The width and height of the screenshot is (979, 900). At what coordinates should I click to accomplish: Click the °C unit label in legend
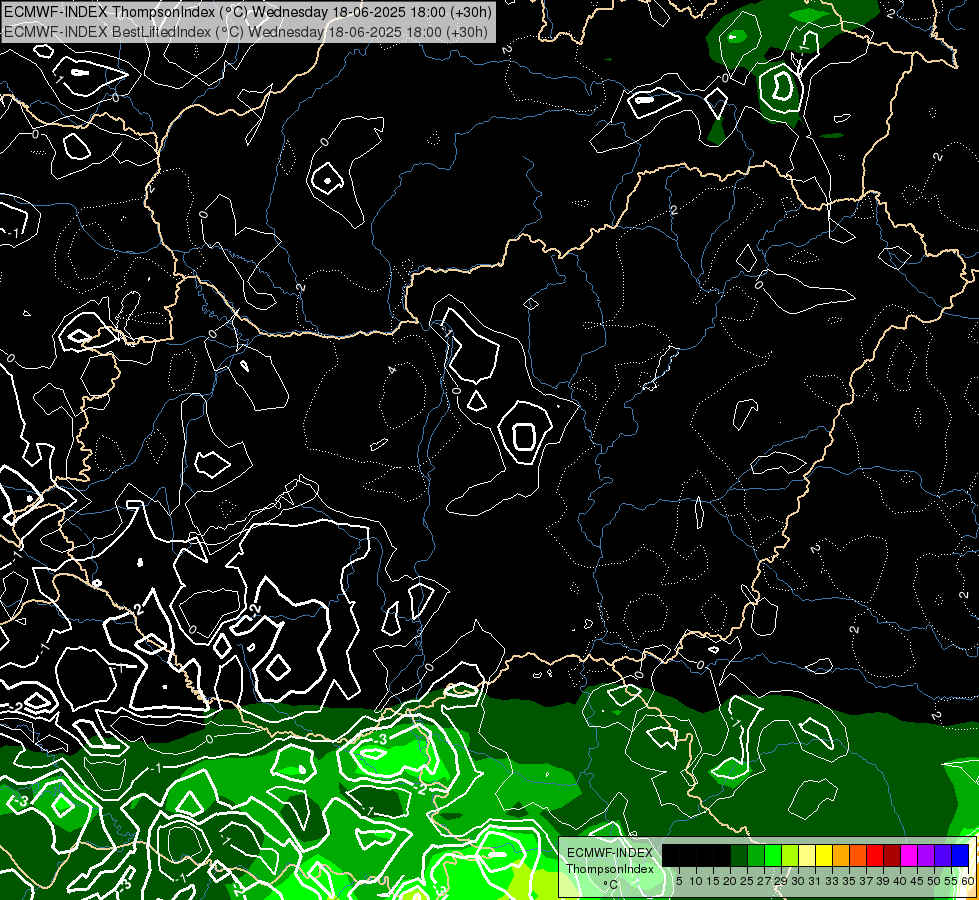tap(611, 885)
